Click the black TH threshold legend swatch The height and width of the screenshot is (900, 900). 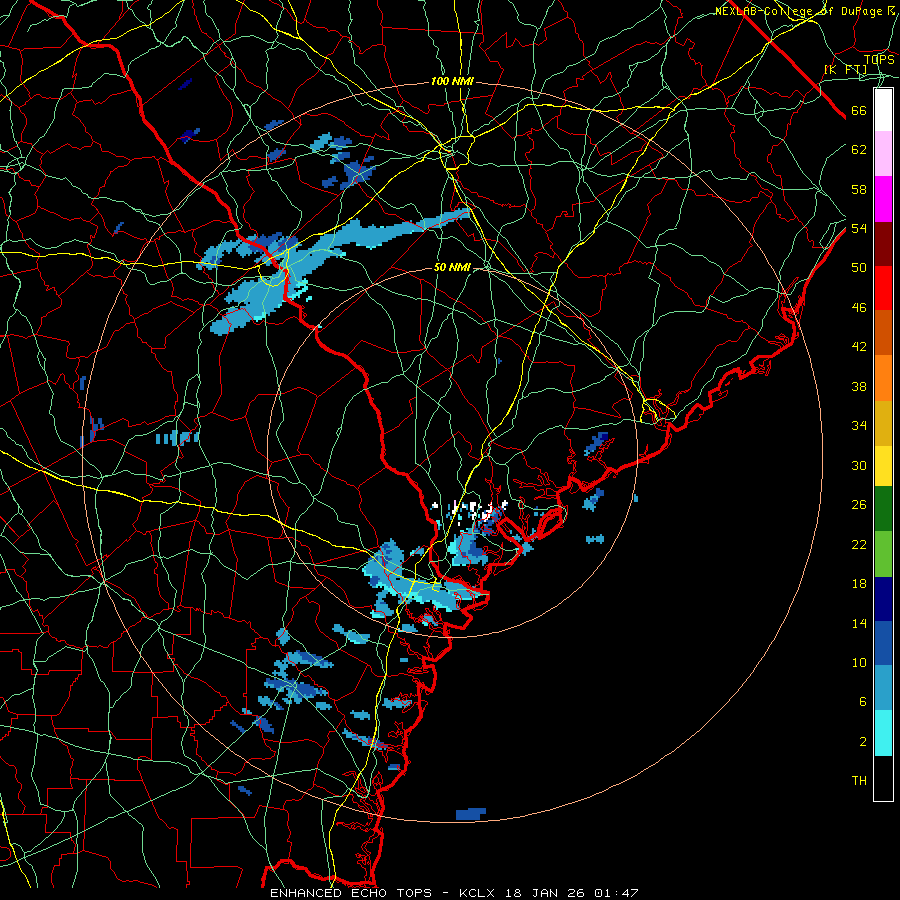tap(883, 778)
